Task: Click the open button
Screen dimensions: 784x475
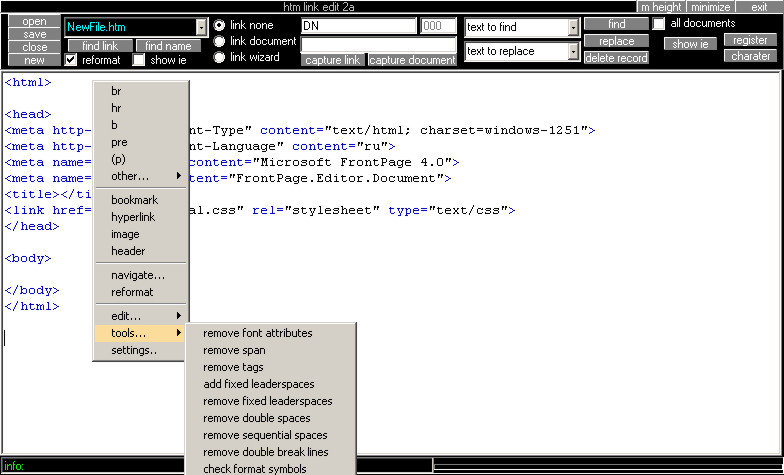Action: coord(34,21)
